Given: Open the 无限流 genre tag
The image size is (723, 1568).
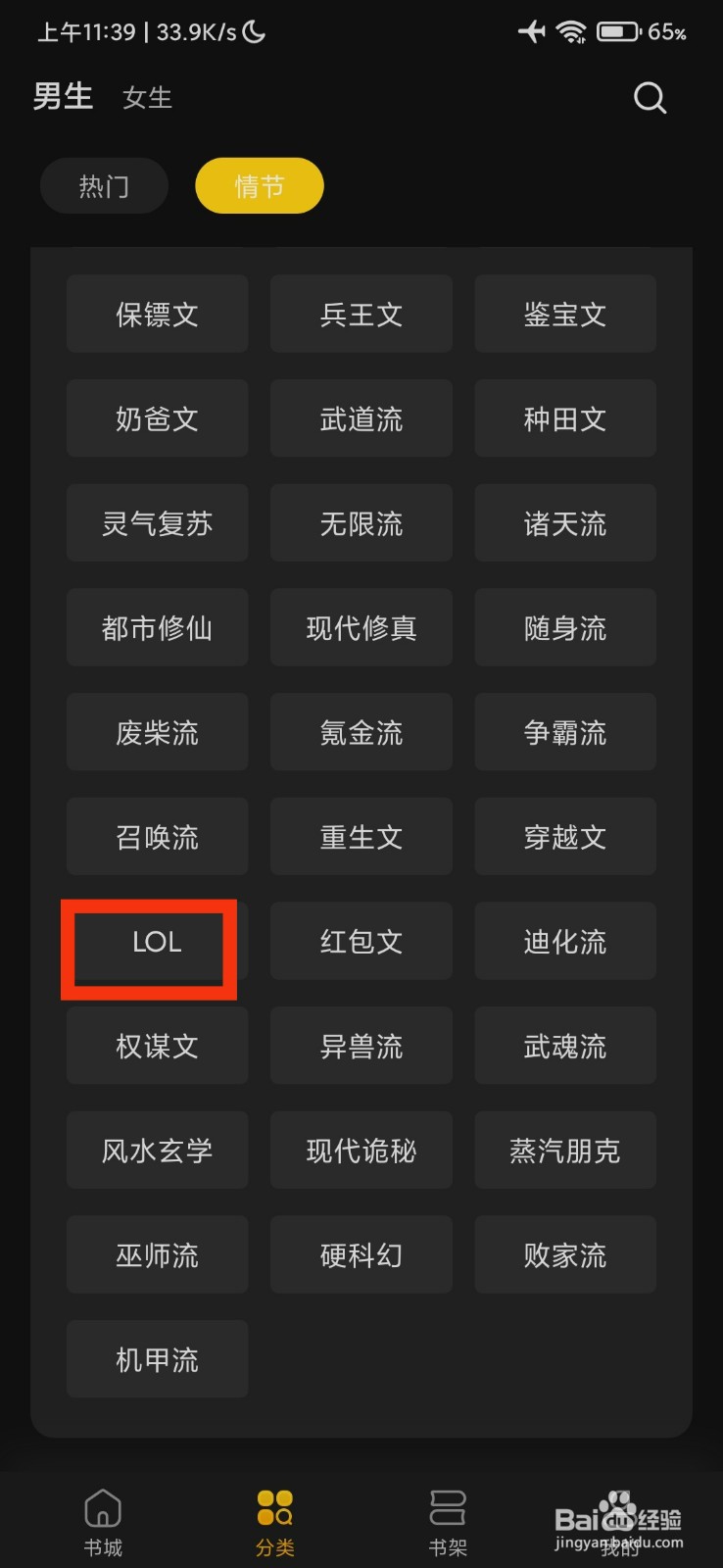Looking at the screenshot, I should pyautogui.click(x=361, y=524).
